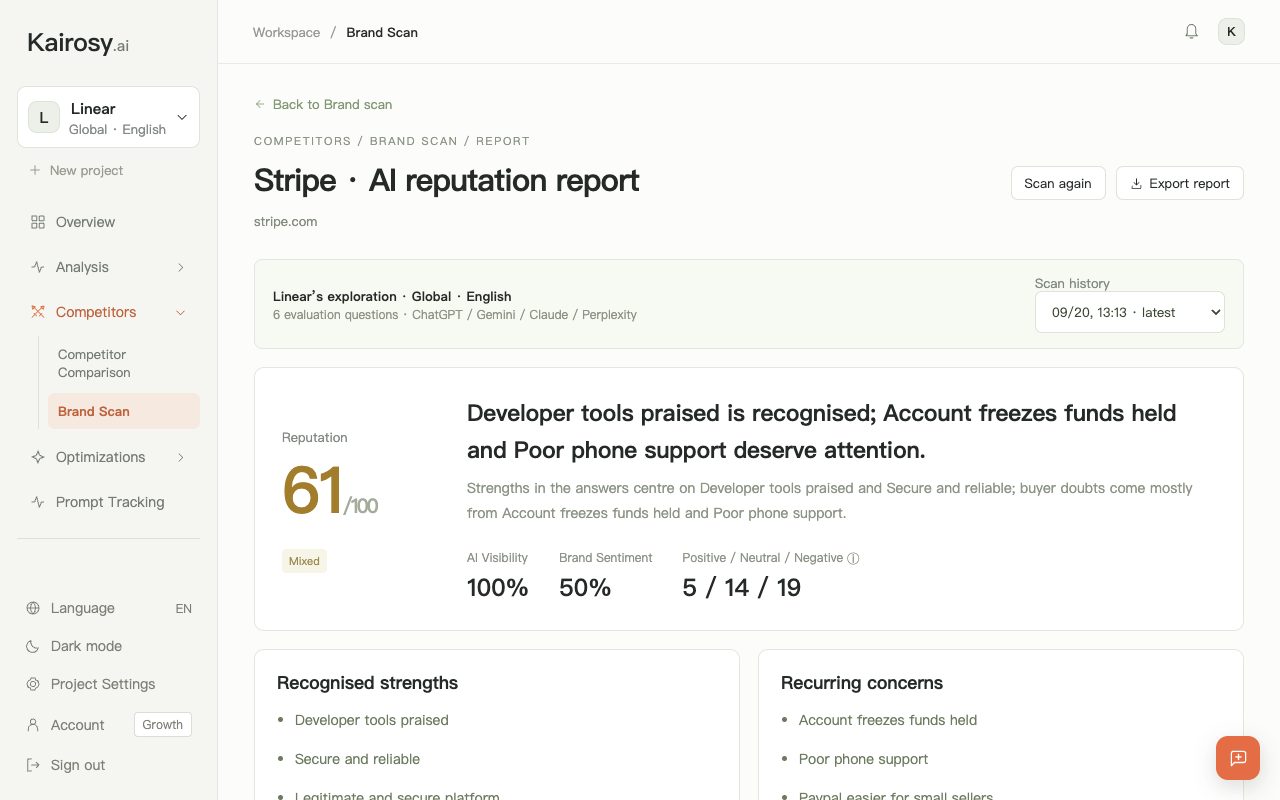1280x800 pixels.
Task: Click the Competitors crossed-arrows icon
Action: 38,312
